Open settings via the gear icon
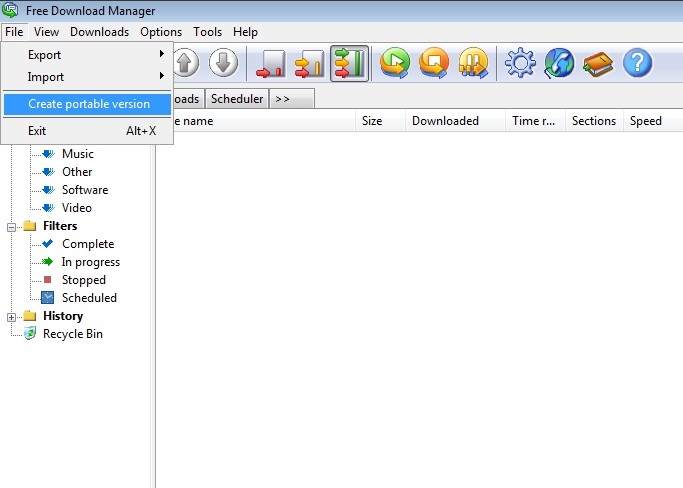The height and width of the screenshot is (488, 683). click(x=520, y=63)
